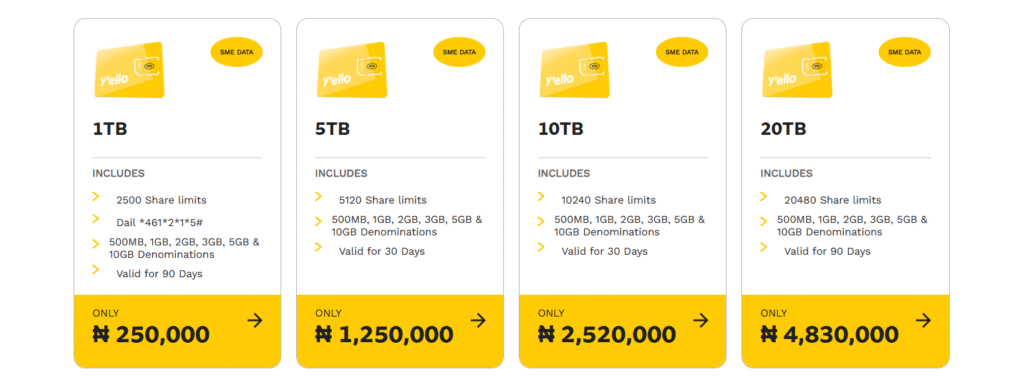Click the arrow icon on the 1TB plan

[255, 320]
